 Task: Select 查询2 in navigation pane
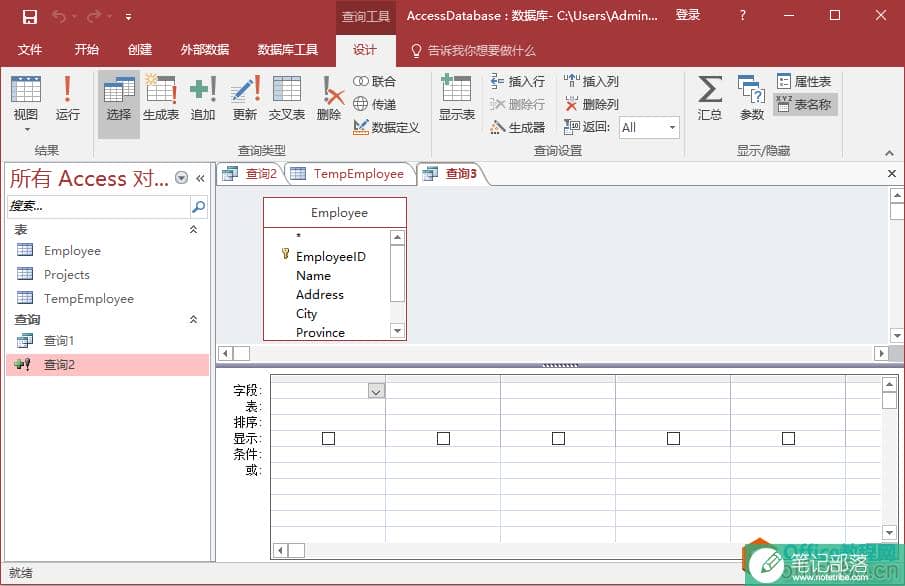pyautogui.click(x=107, y=365)
